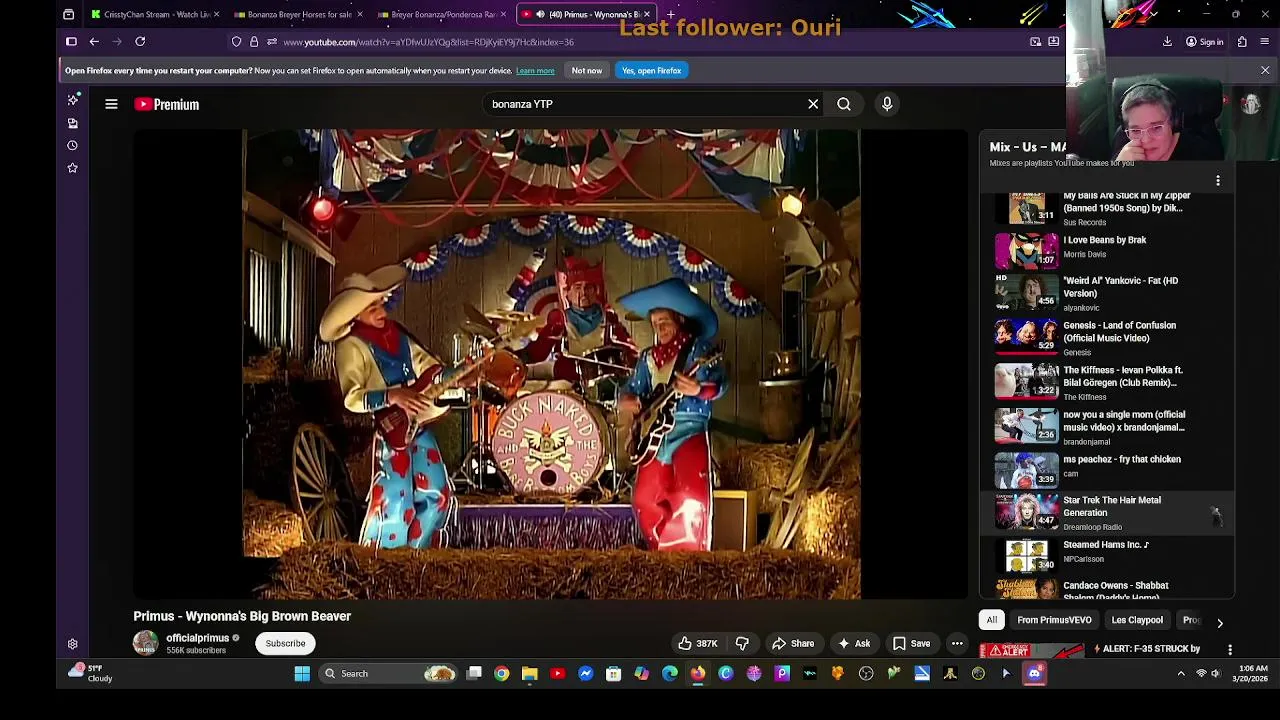Reload the page in Firefox
Screen dimensions: 1280x720
(x=140, y=42)
